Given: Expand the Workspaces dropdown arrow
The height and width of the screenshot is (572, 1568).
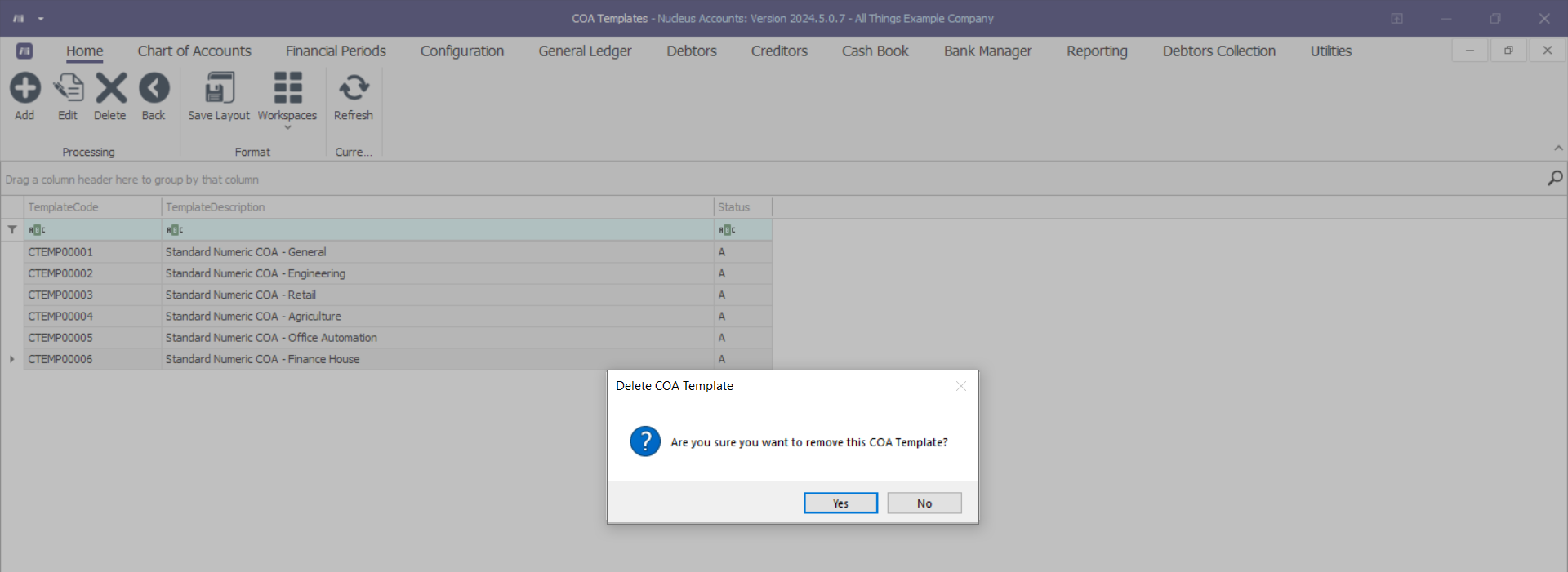Looking at the screenshot, I should [x=287, y=127].
